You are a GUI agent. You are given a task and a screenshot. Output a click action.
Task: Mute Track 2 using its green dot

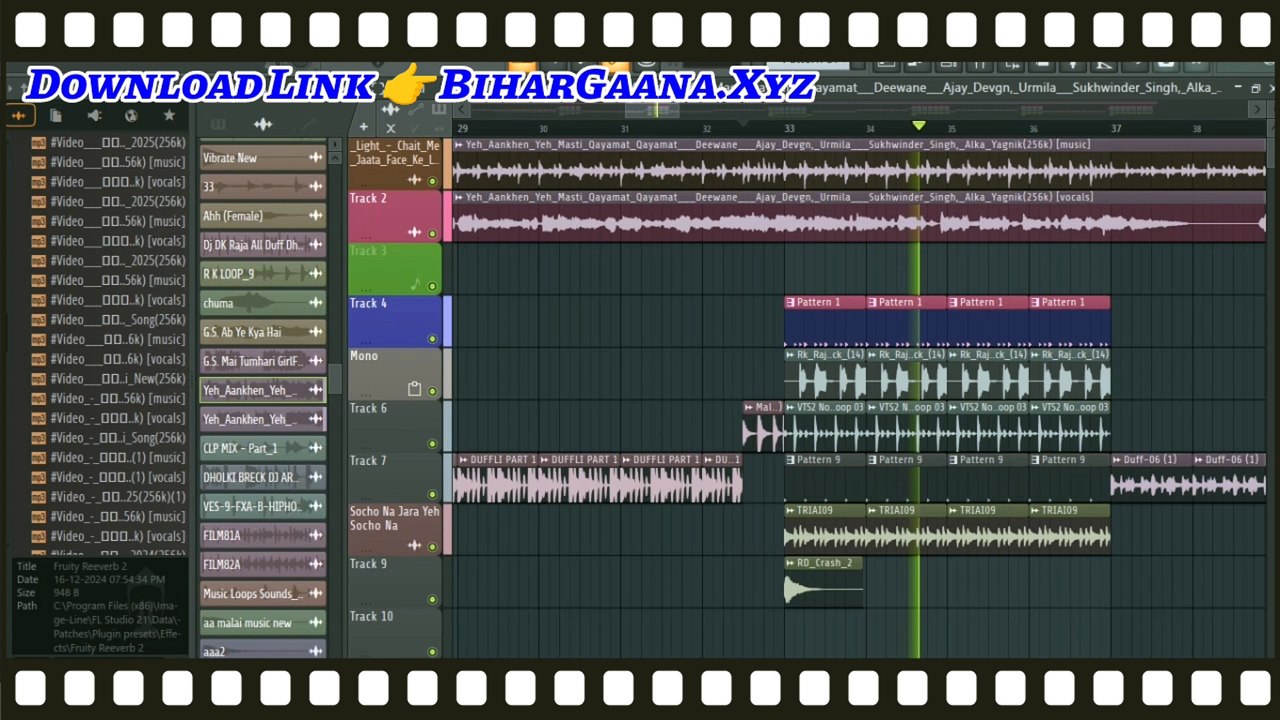tap(432, 234)
